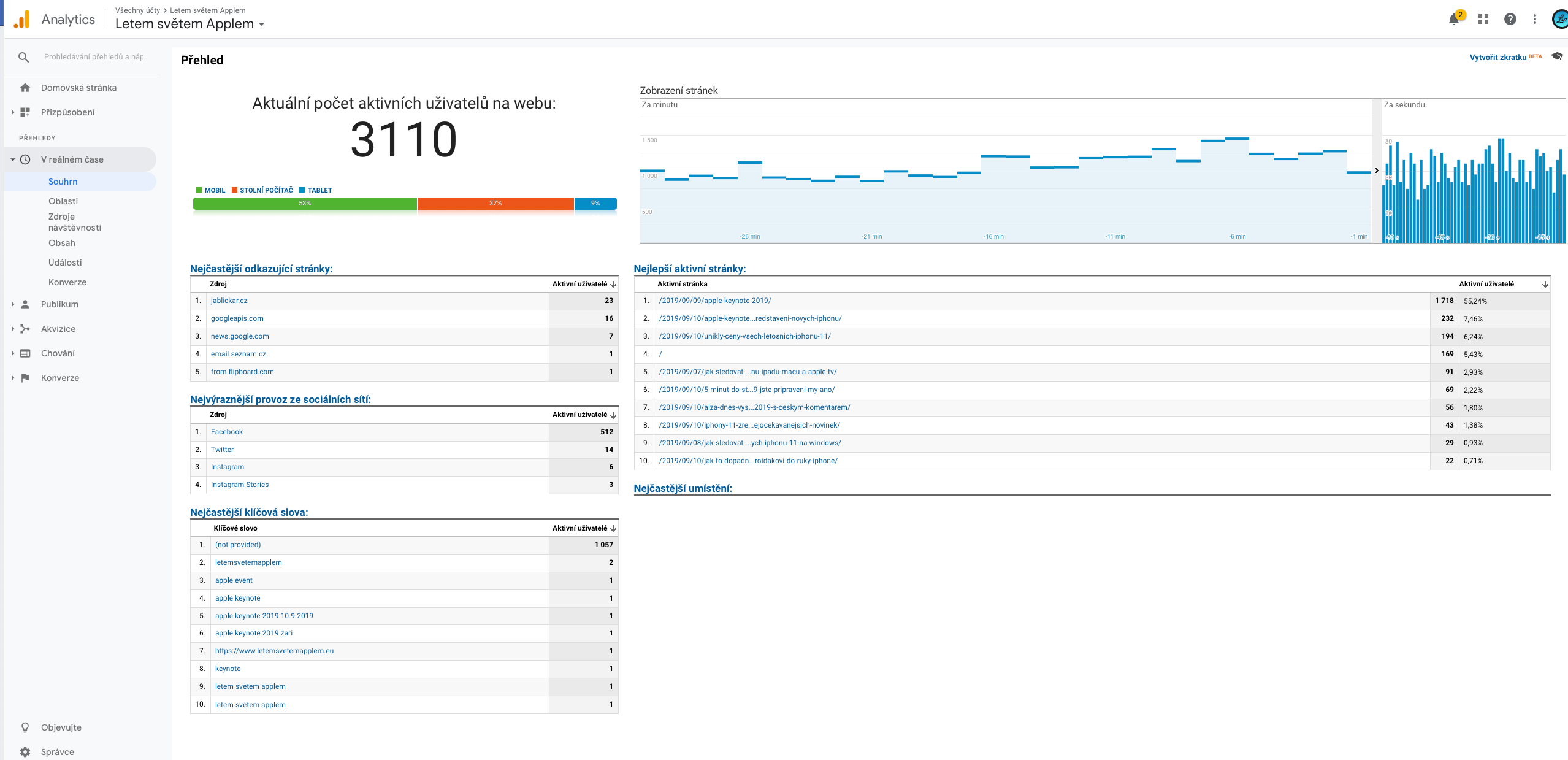Select the Oblasti menu item
1568x760 pixels.
pyautogui.click(x=63, y=201)
